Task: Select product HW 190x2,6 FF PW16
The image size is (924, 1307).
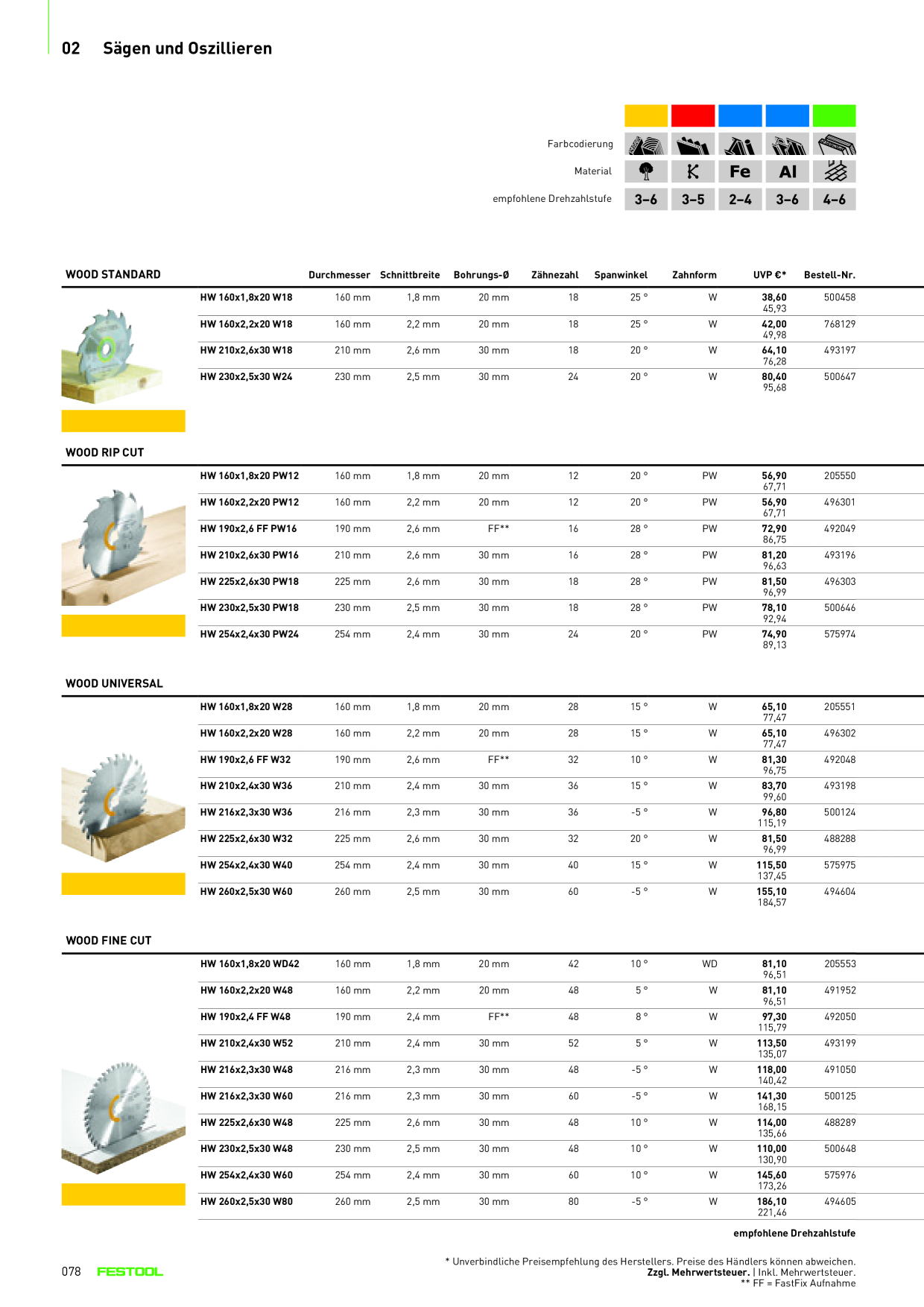Action: point(248,529)
